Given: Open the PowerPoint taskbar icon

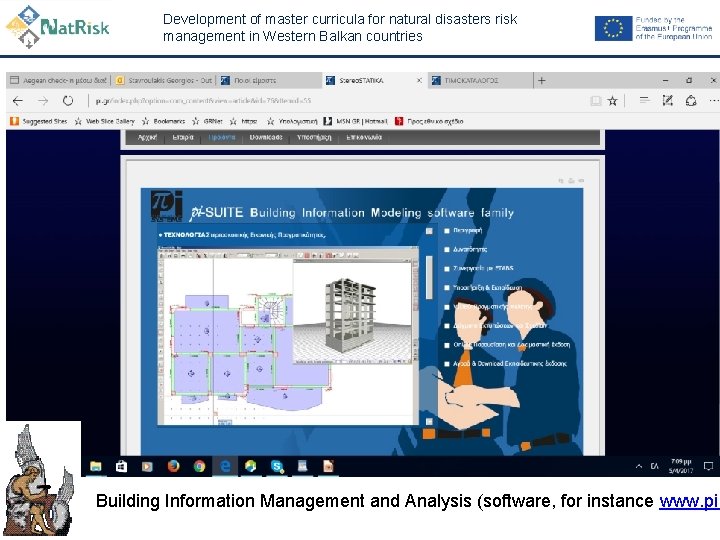Looking at the screenshot, I should click(x=328, y=467).
